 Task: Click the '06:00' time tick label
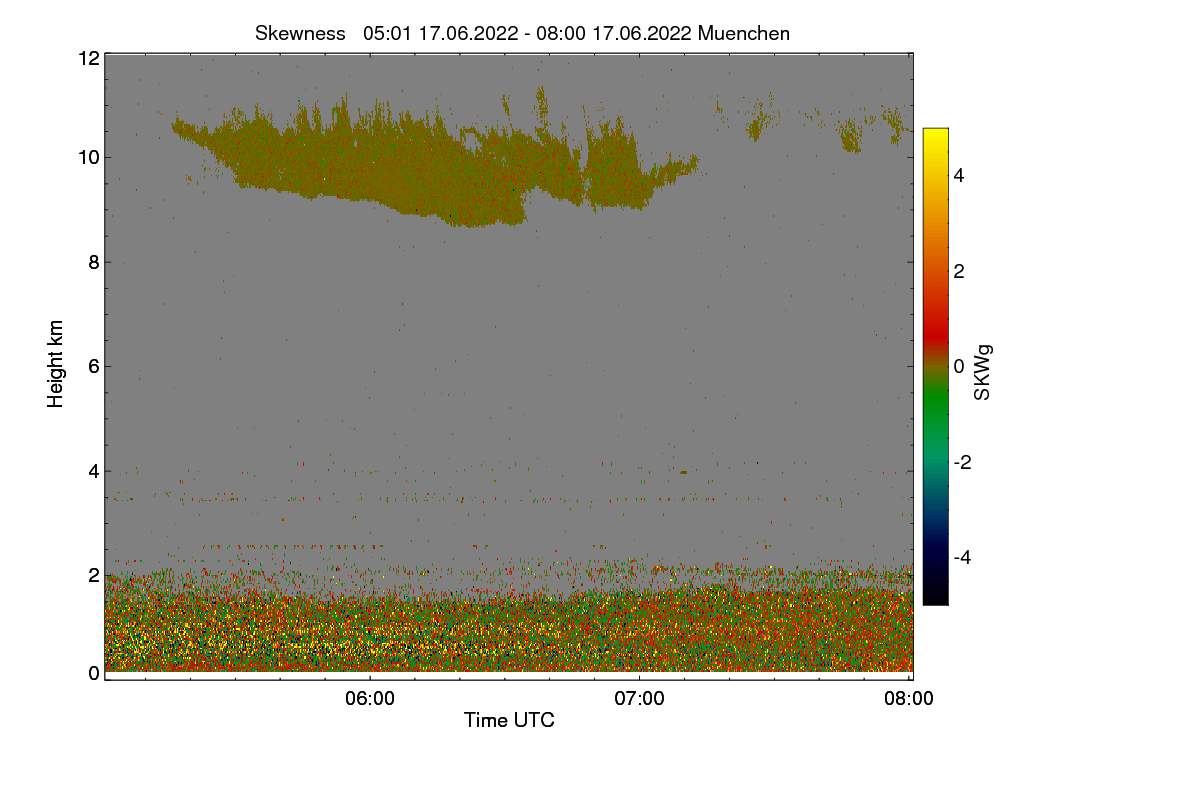click(370, 699)
